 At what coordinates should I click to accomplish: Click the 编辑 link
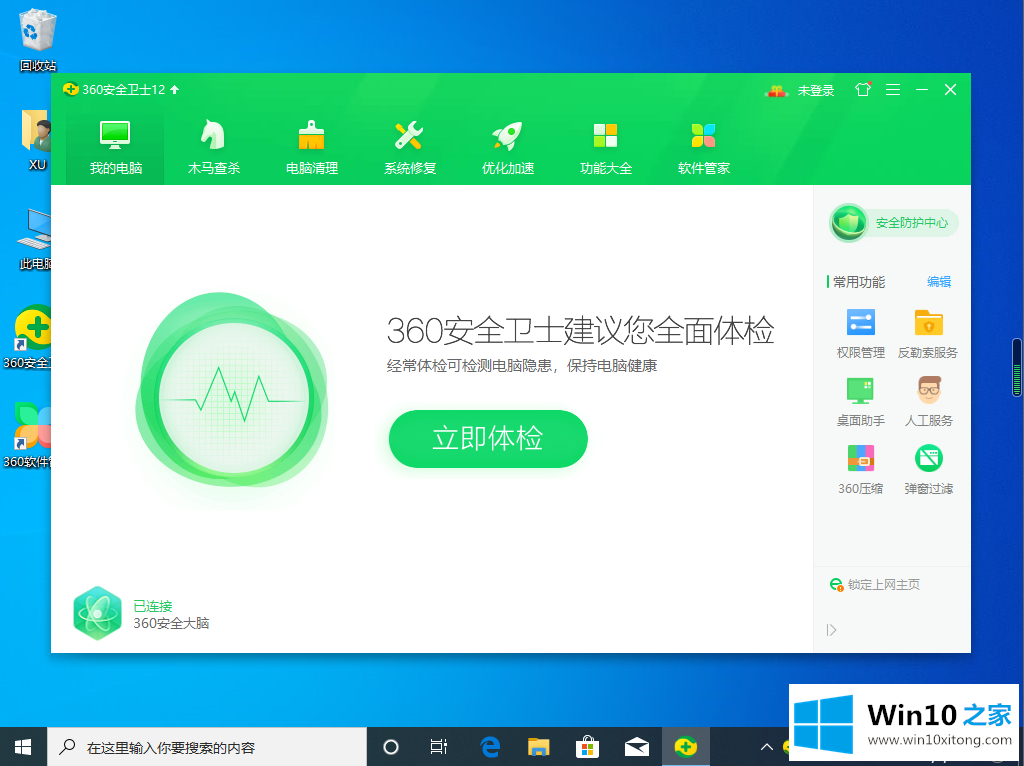point(938,281)
